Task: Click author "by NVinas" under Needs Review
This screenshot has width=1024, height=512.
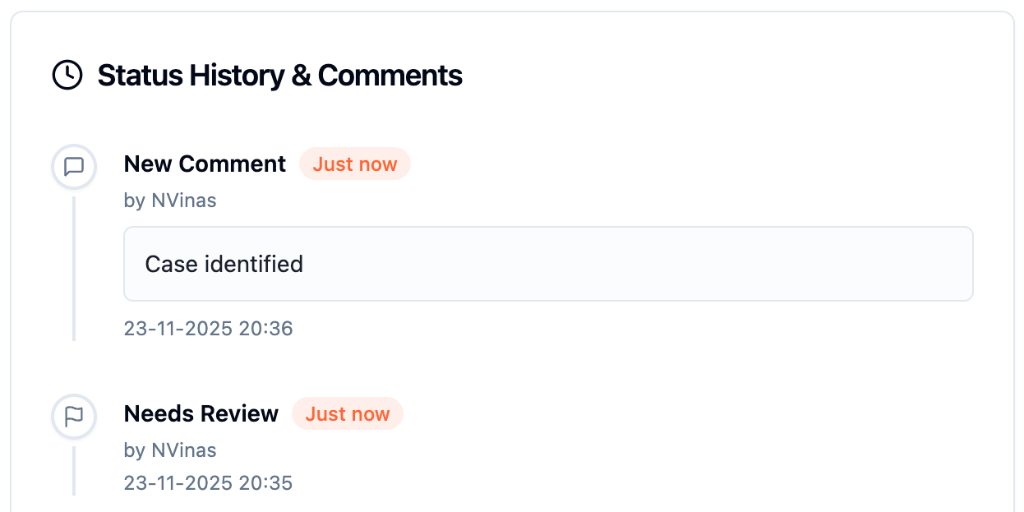Action: [x=170, y=450]
